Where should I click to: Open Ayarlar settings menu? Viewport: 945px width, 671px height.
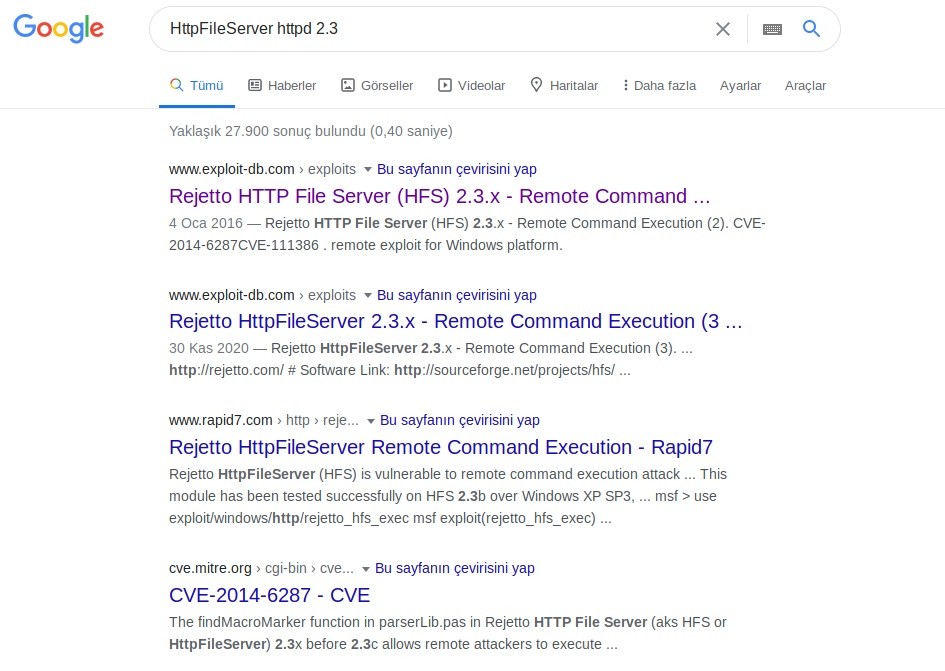[x=740, y=85]
